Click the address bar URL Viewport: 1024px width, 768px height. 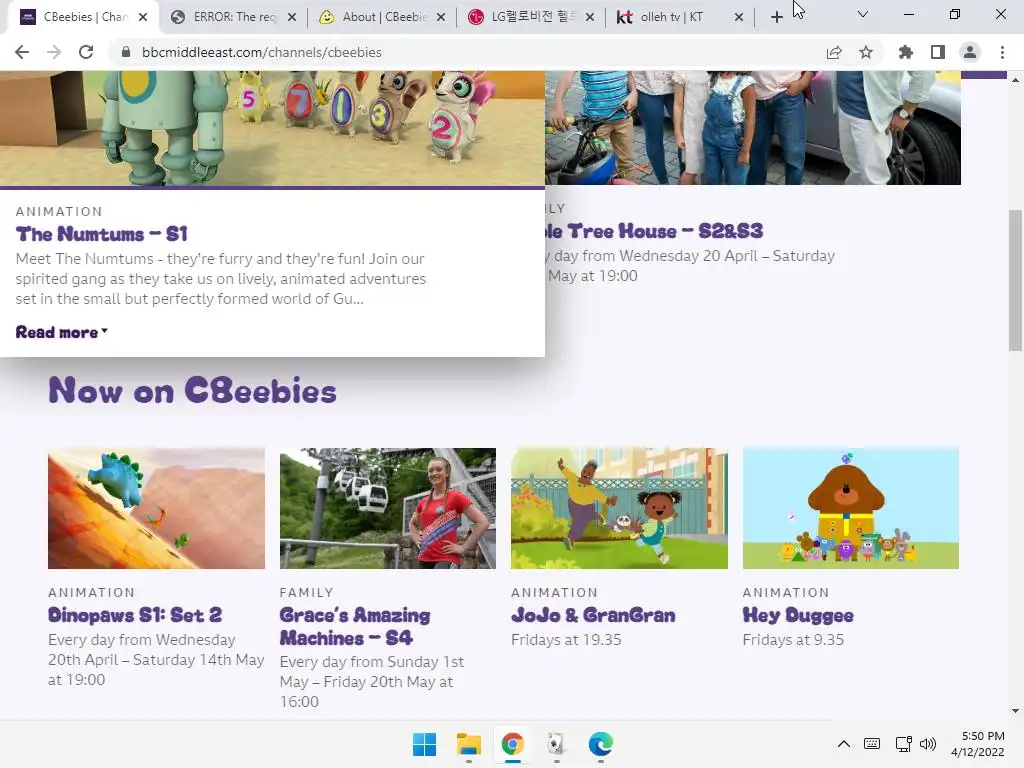coord(261,52)
